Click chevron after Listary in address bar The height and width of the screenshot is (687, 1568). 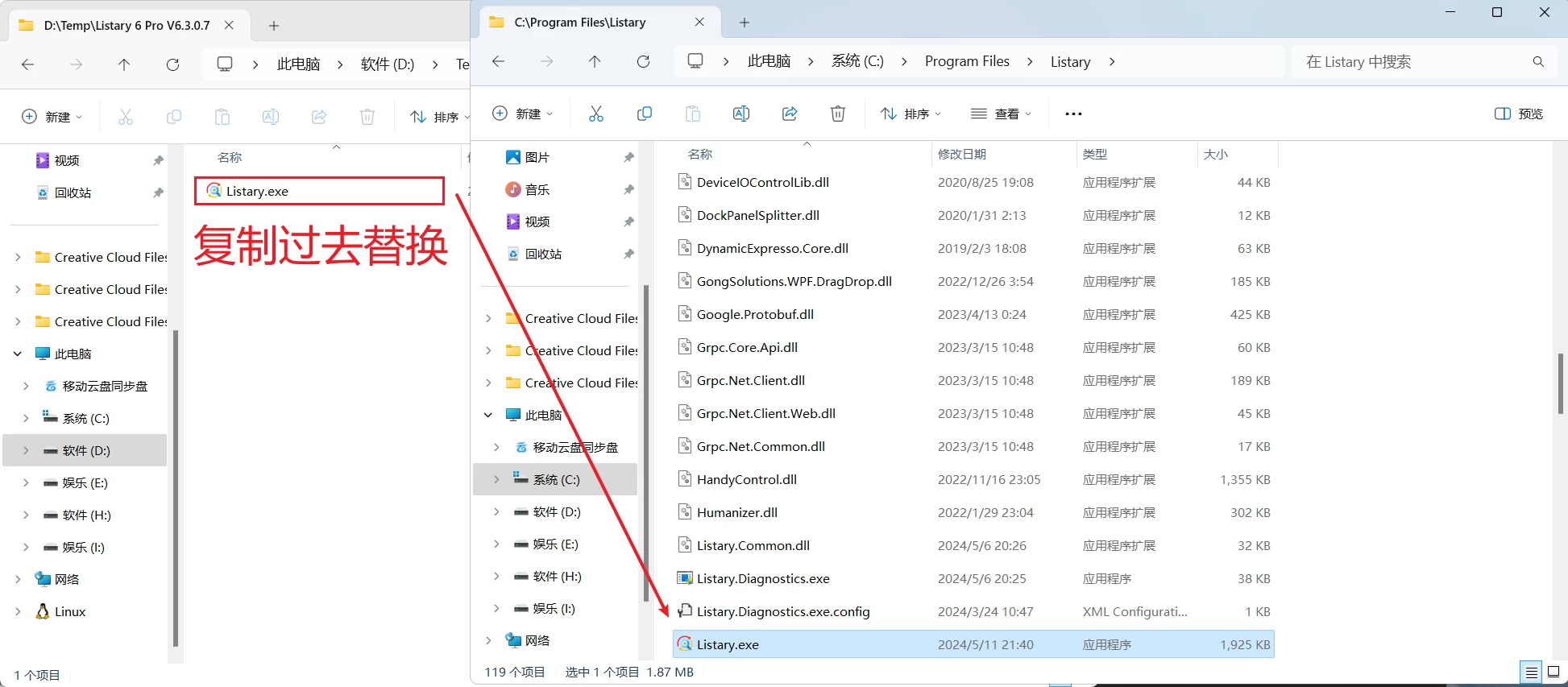point(1112,61)
